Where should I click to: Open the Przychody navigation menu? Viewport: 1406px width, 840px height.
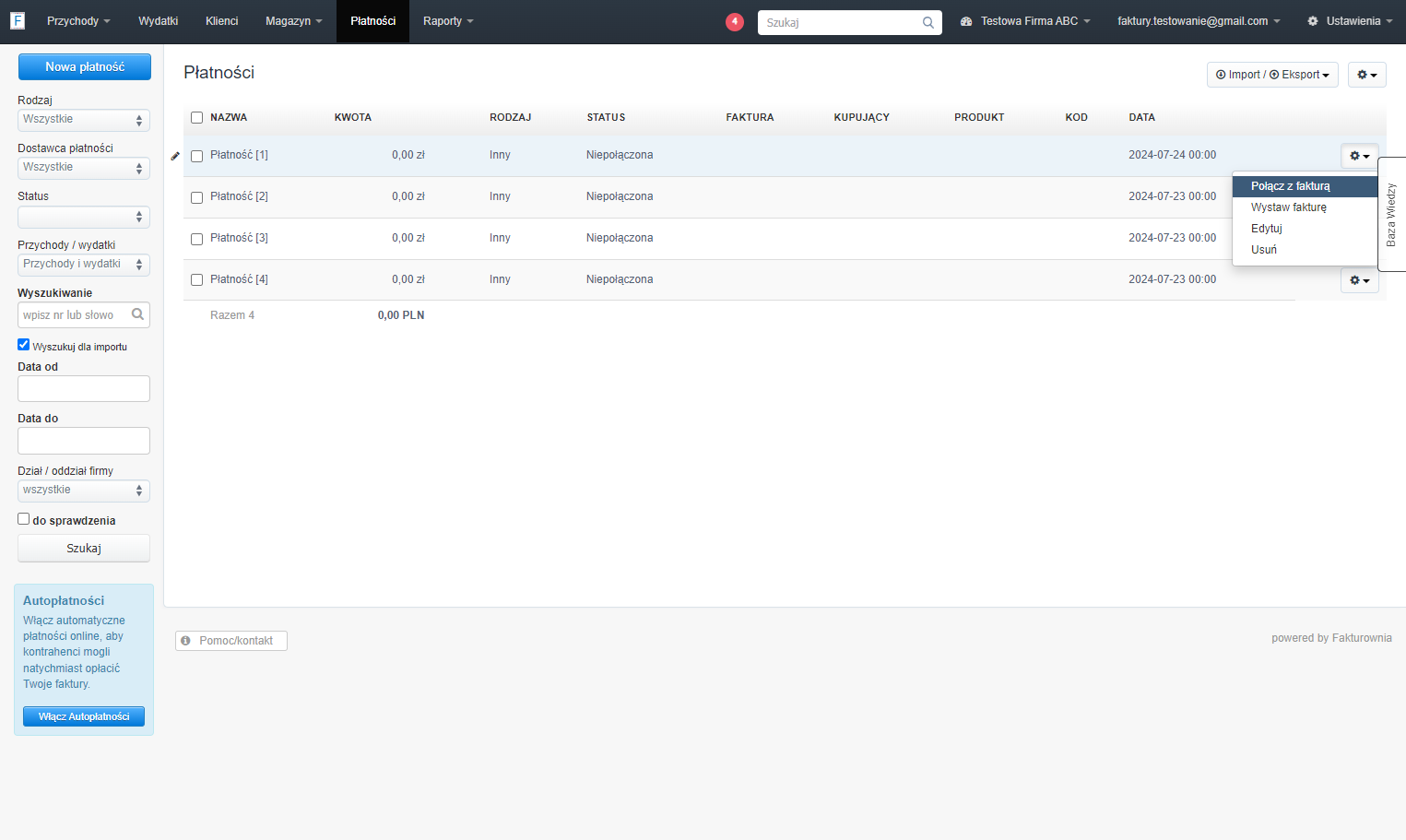78,21
